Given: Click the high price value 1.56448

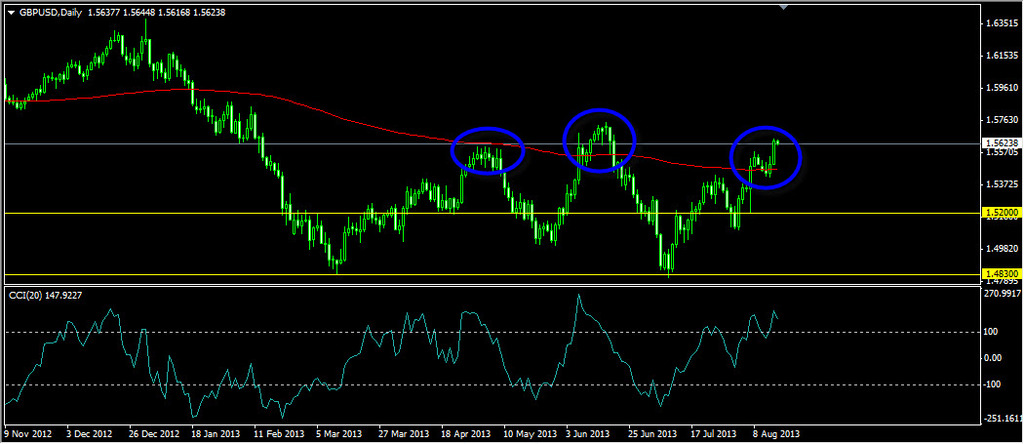Looking at the screenshot, I should coord(139,12).
